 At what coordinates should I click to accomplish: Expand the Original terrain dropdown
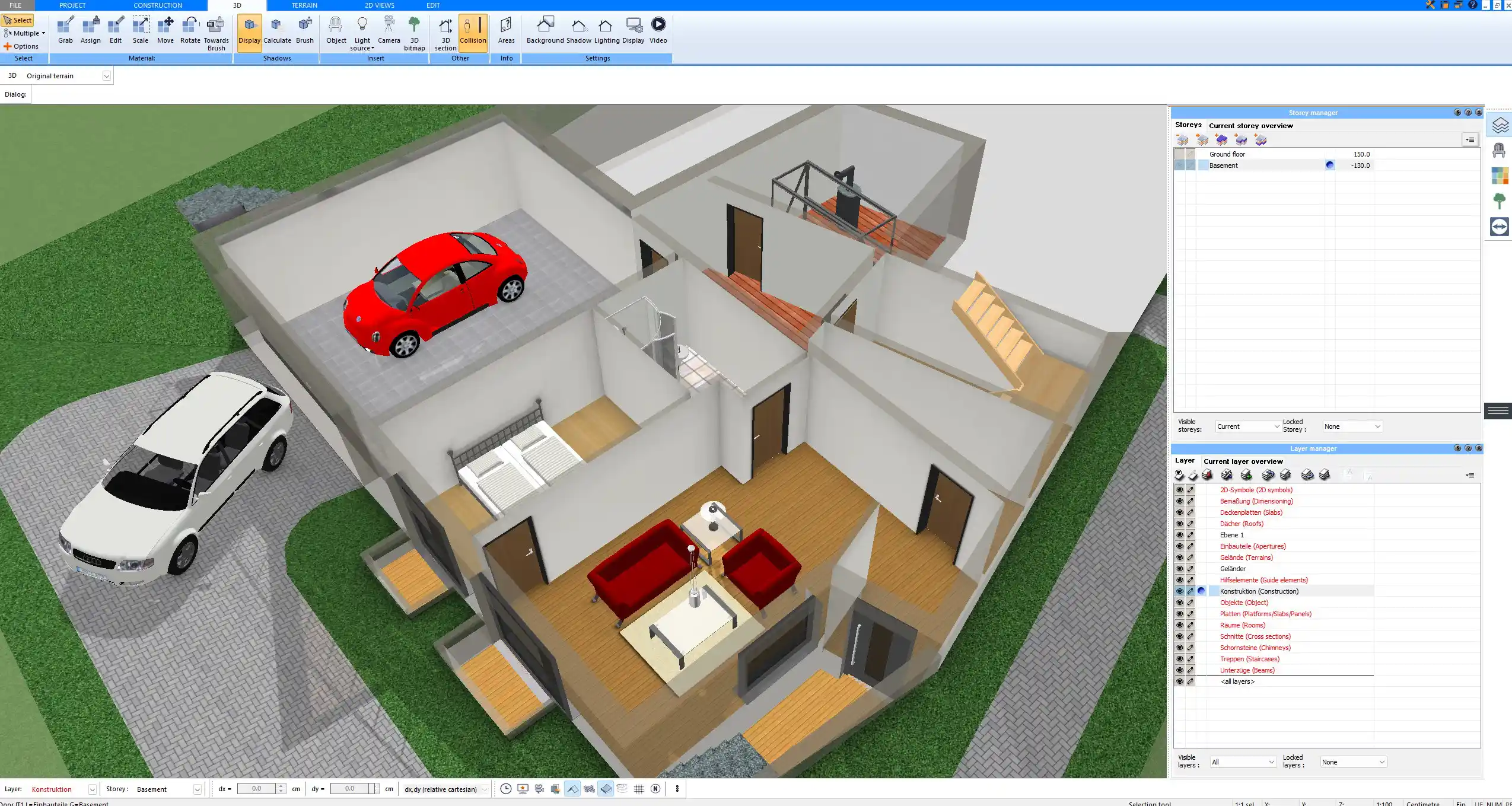106,76
